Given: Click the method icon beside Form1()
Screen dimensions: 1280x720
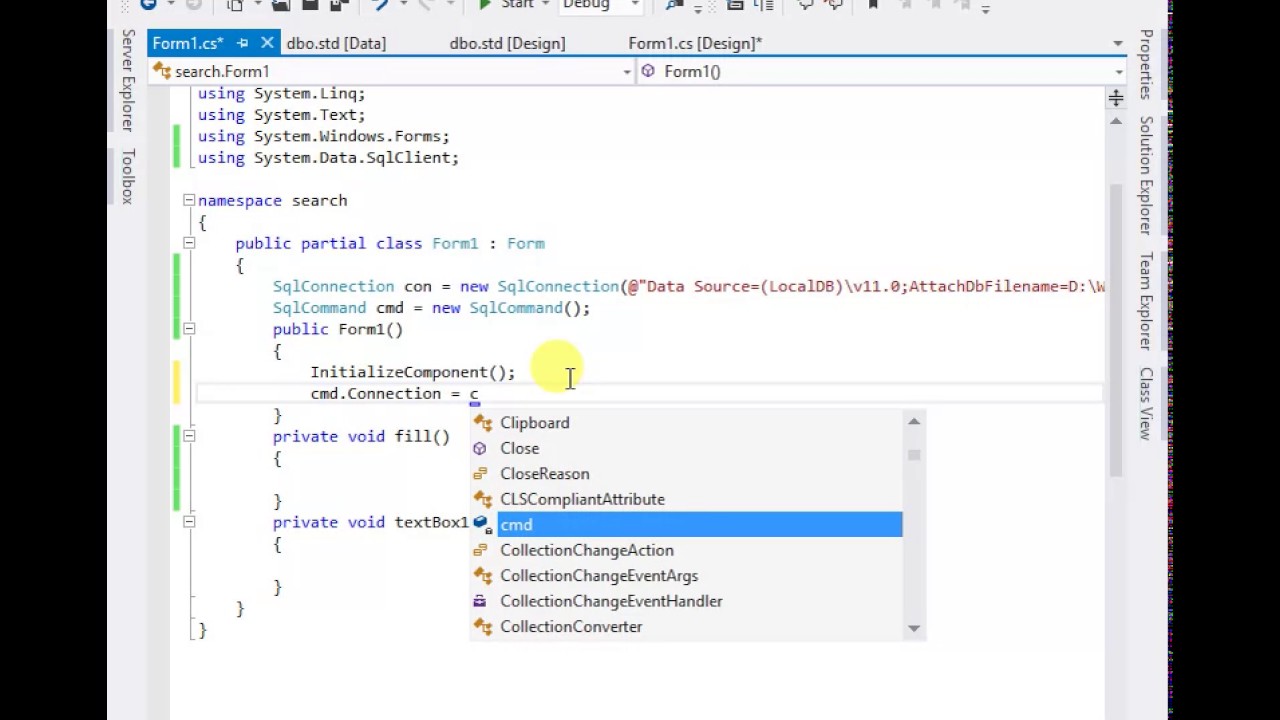Looking at the screenshot, I should tap(648, 71).
